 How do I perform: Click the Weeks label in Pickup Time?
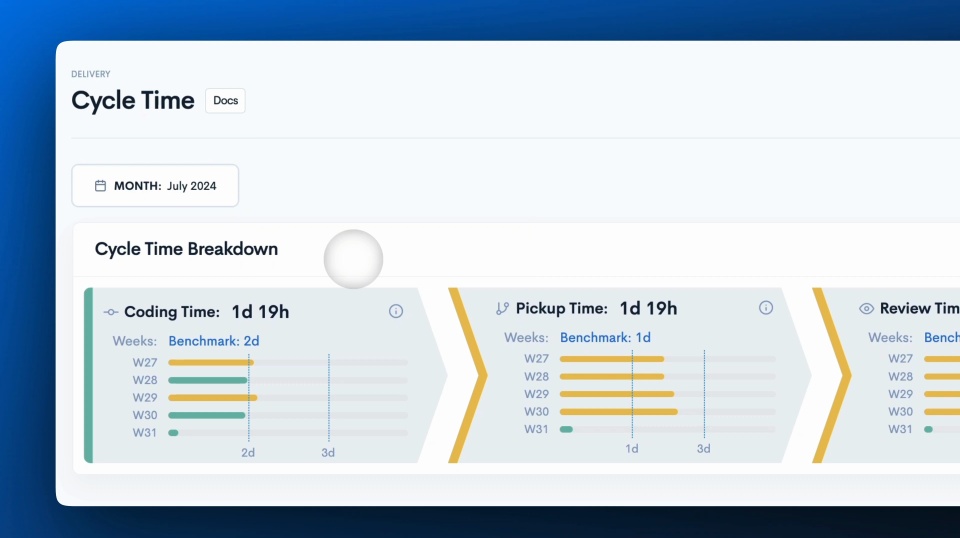pos(526,337)
